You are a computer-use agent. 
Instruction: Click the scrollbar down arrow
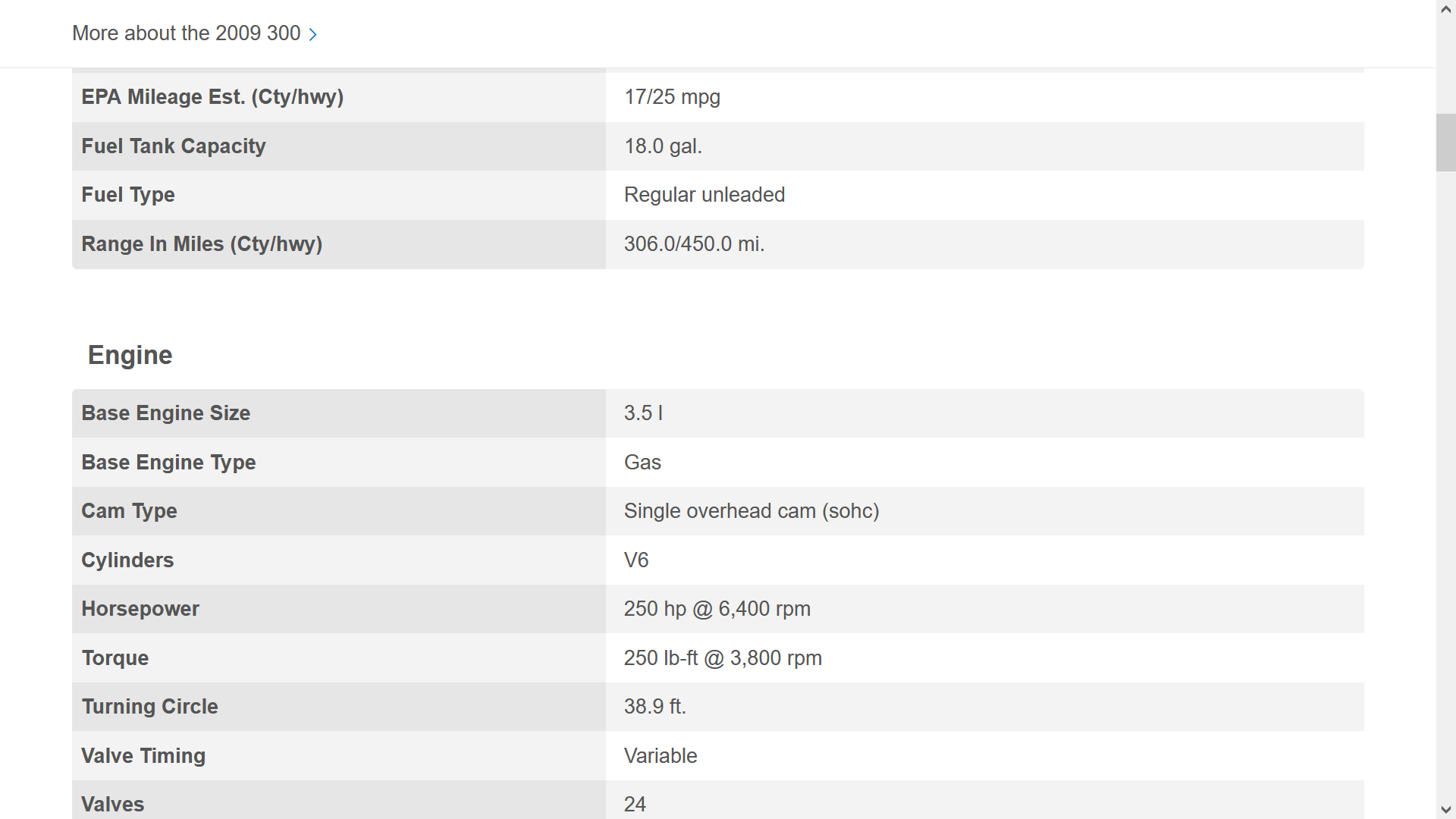point(1445,809)
